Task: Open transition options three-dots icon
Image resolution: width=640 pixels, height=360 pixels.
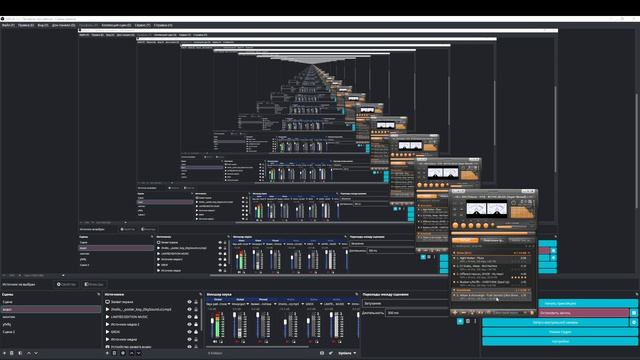Action: tap(475, 322)
